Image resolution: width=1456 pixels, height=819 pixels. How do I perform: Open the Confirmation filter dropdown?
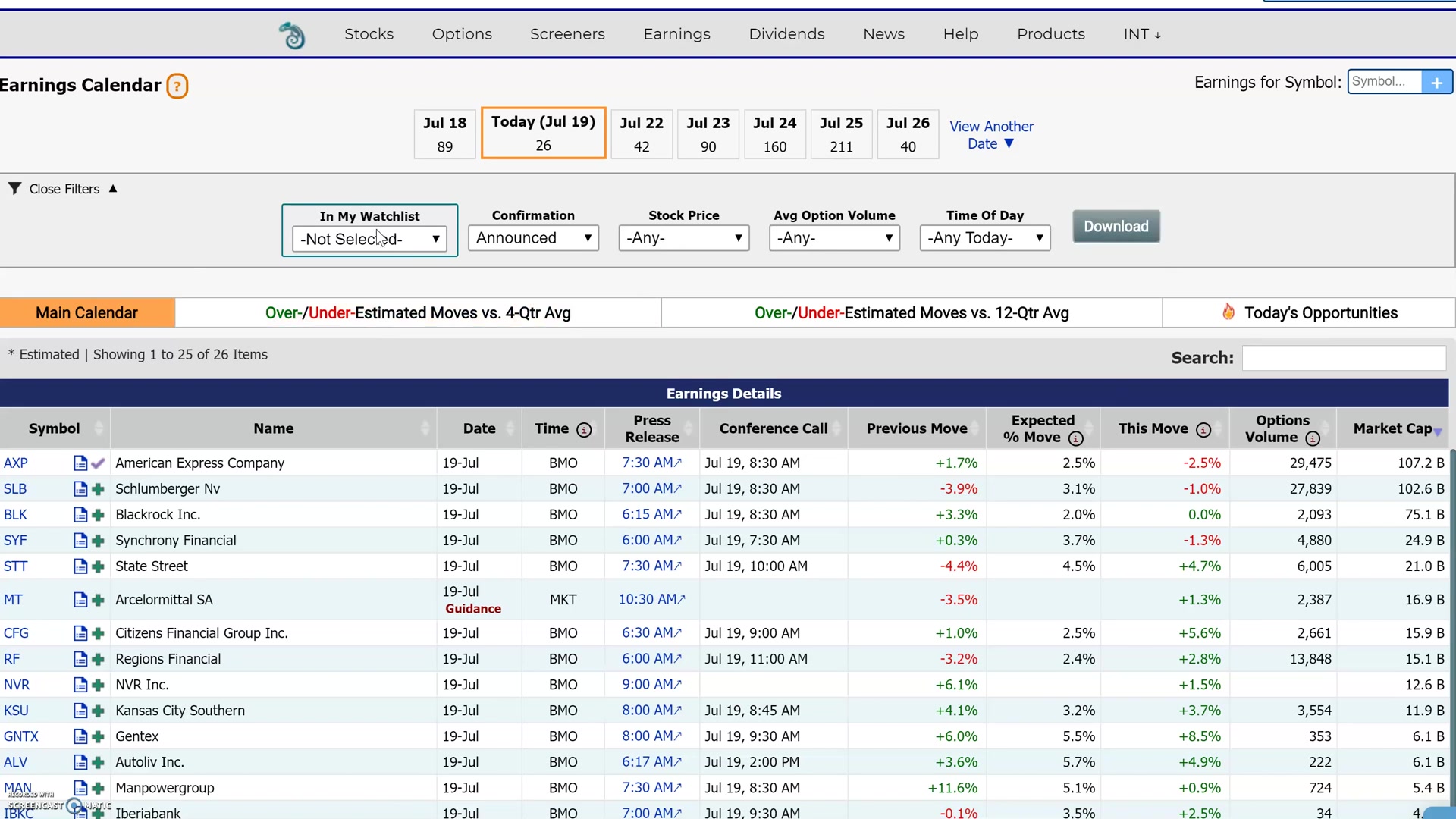533,238
